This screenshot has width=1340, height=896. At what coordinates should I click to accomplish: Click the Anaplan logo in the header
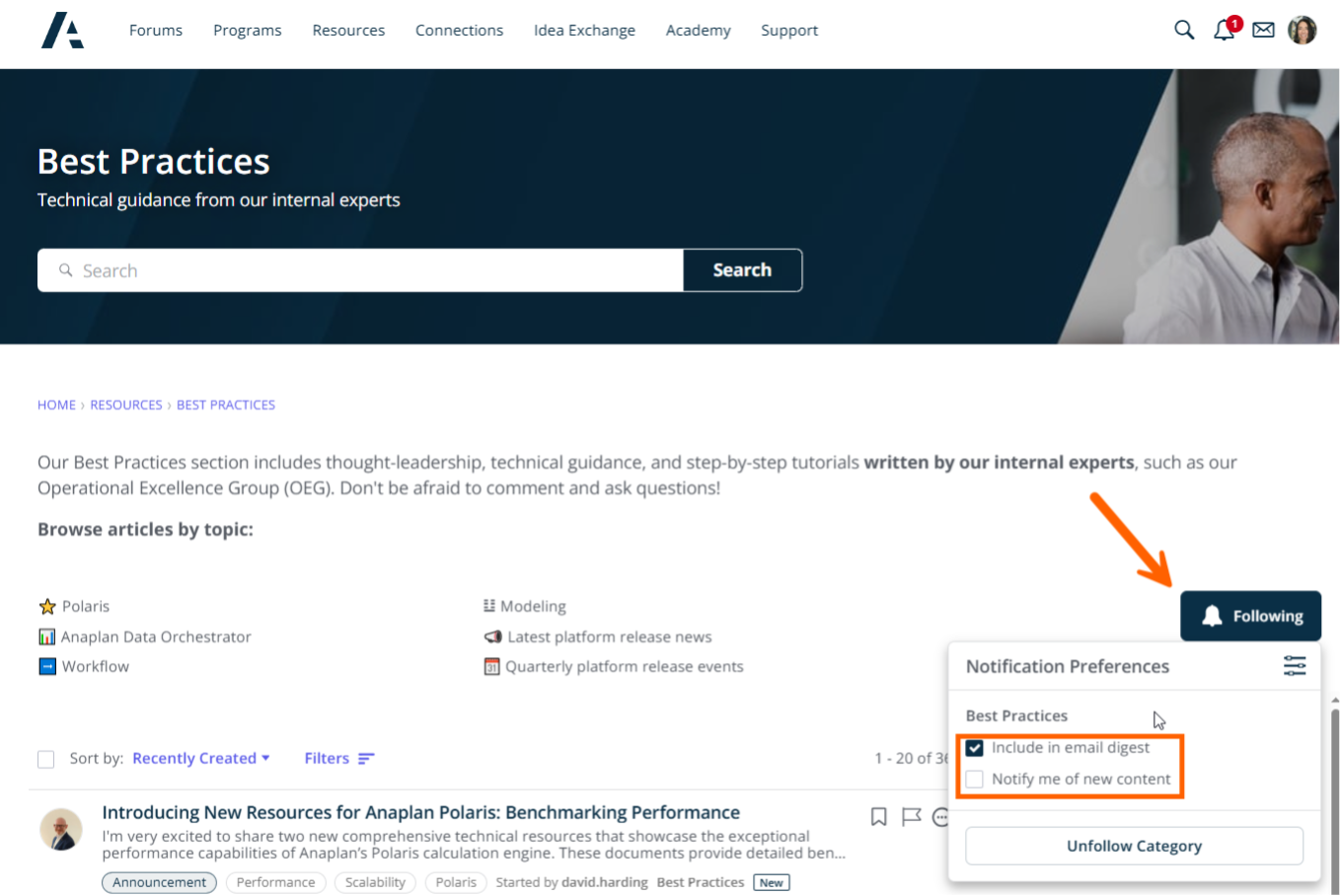coord(62,31)
